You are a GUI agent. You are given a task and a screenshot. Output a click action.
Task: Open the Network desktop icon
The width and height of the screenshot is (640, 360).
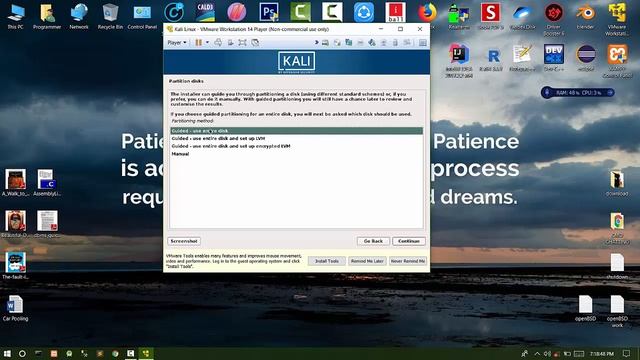pos(79,16)
